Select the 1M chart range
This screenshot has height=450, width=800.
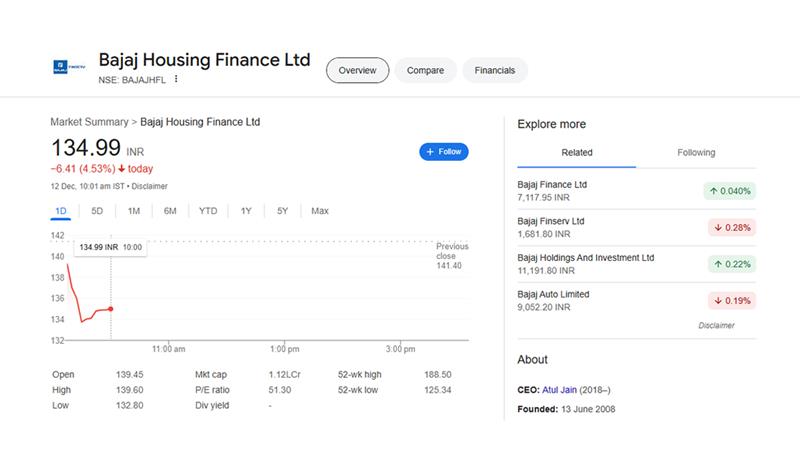pos(134,211)
